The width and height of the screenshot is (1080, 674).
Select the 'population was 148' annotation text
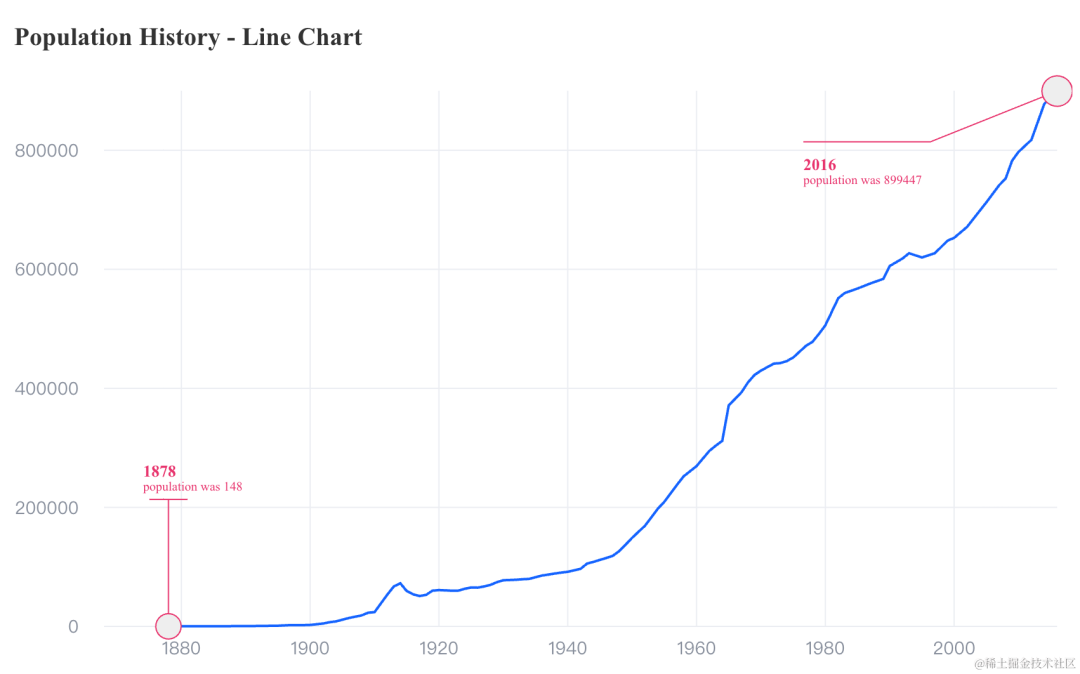click(x=193, y=487)
